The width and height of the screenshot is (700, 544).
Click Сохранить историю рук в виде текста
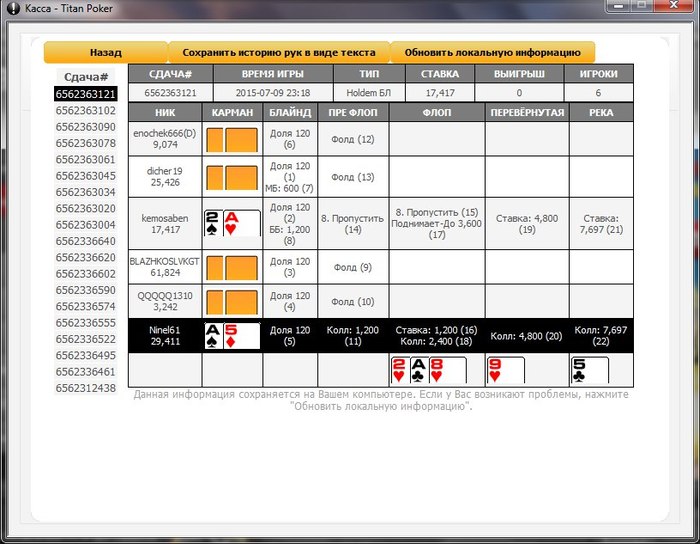coord(279,53)
